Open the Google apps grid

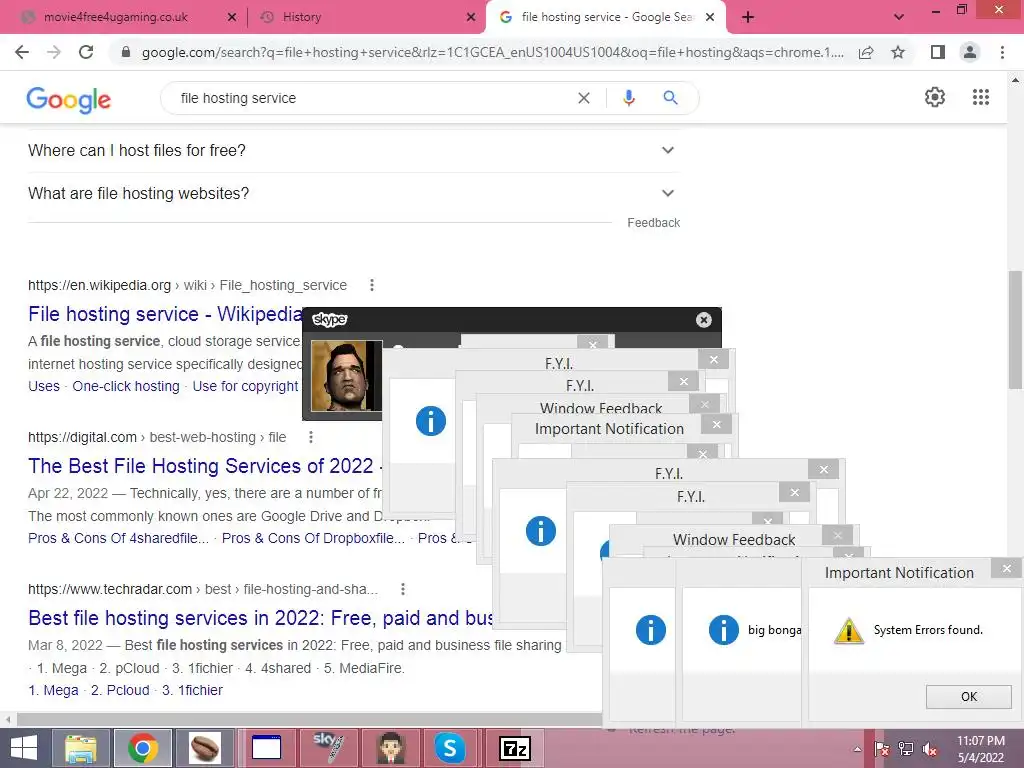pos(980,97)
